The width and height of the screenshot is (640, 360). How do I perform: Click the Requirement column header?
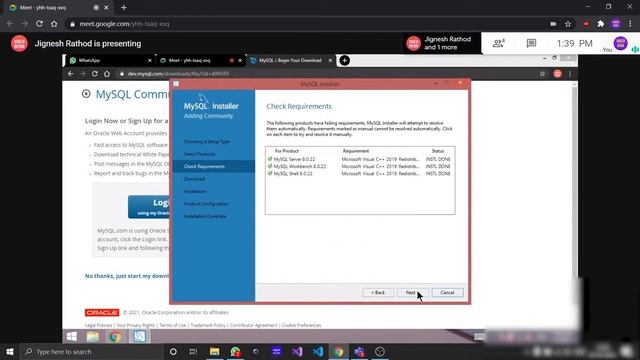pos(356,151)
